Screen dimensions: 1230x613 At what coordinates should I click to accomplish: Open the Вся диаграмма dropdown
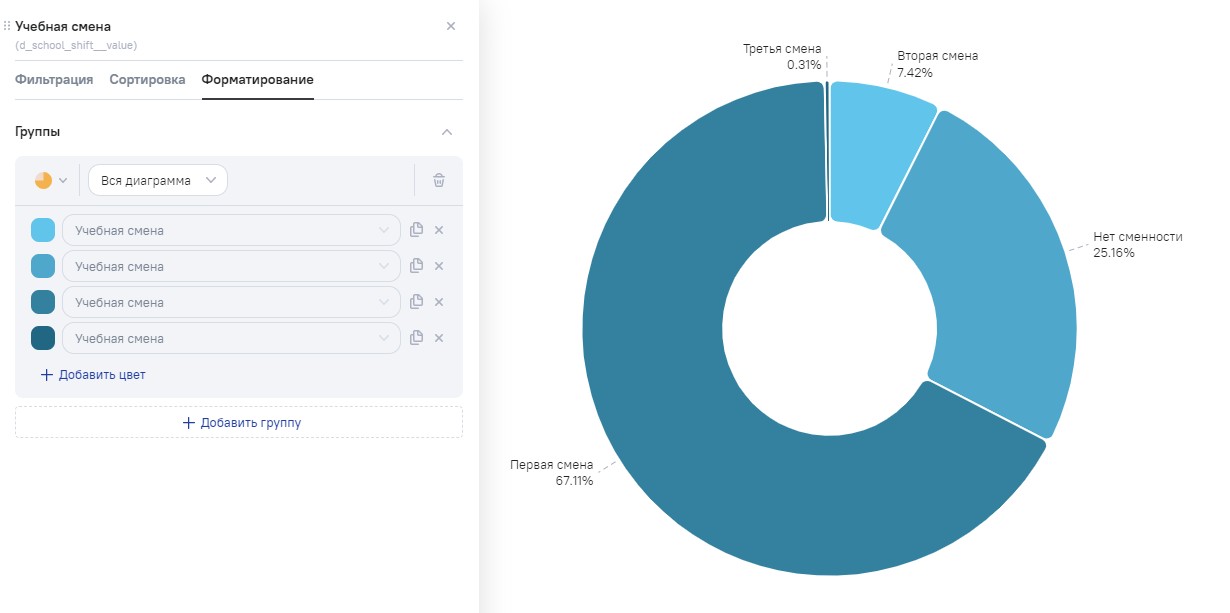pyautogui.click(x=158, y=181)
